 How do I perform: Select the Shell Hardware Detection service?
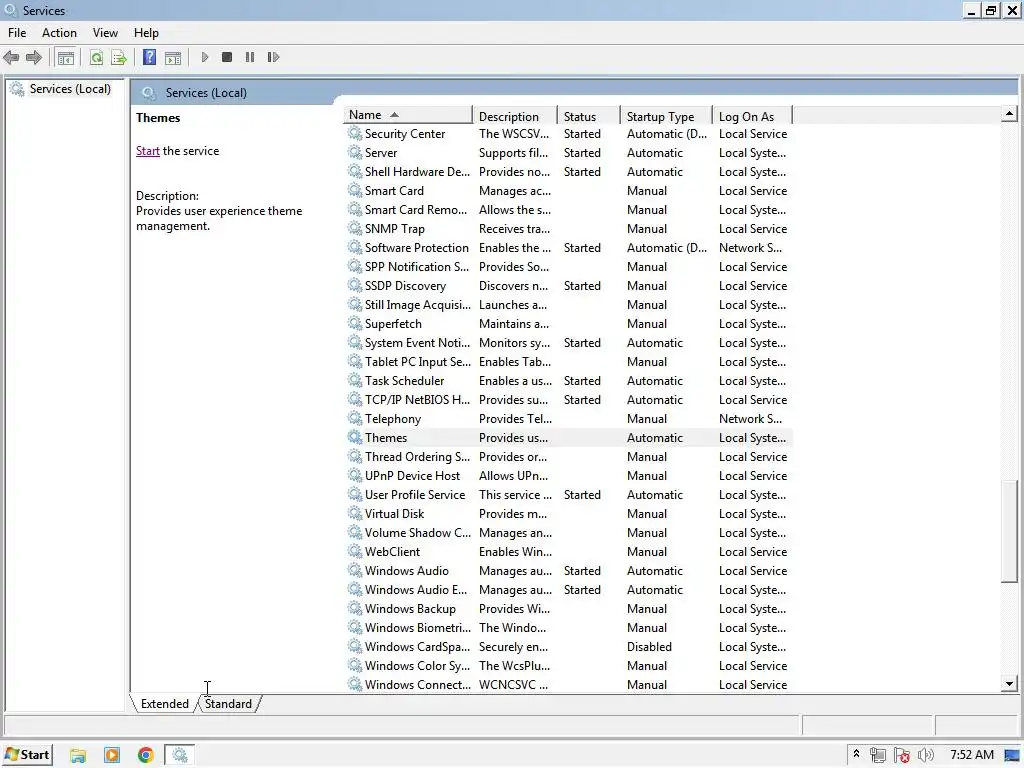point(568,171)
